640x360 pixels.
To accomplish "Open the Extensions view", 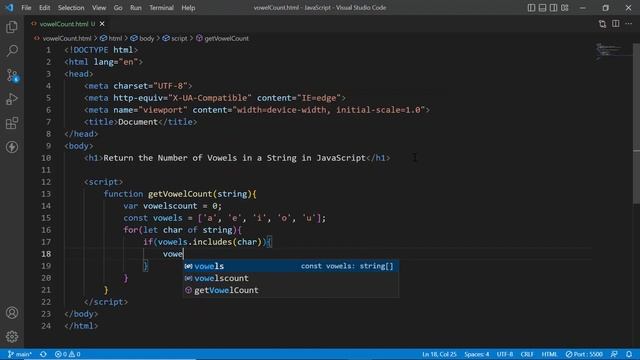I will click(x=12, y=123).
